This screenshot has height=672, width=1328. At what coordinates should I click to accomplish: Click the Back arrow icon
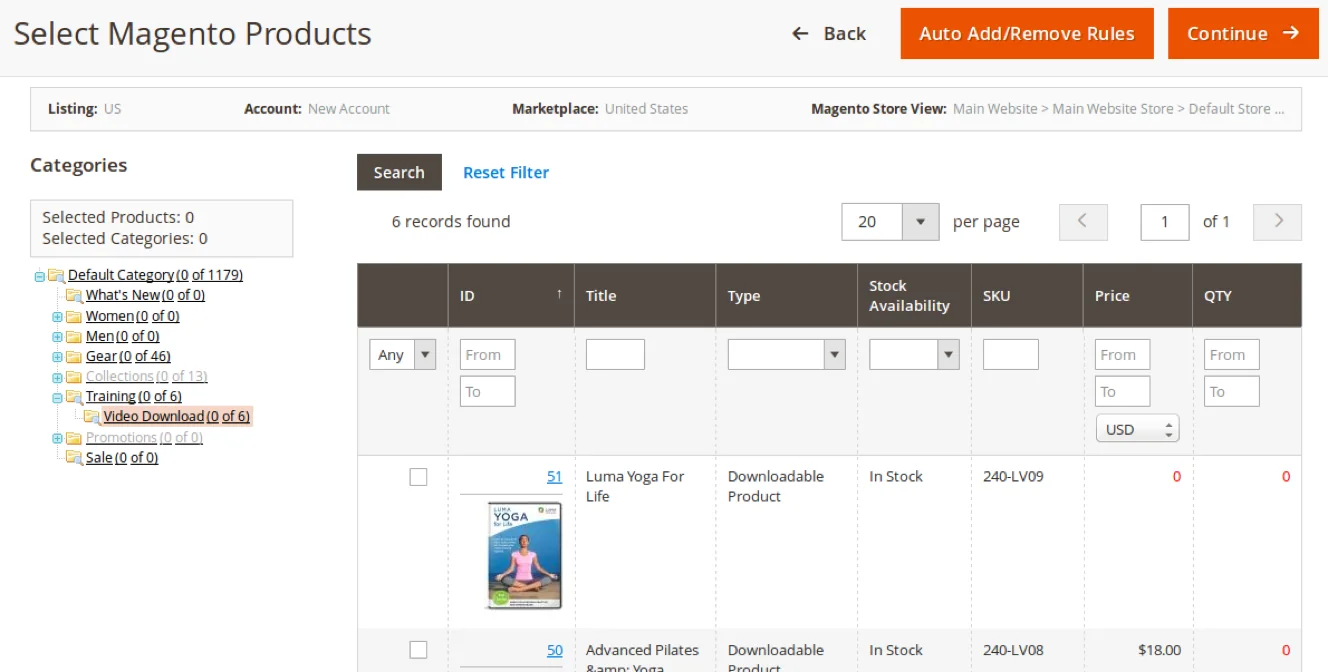(800, 33)
